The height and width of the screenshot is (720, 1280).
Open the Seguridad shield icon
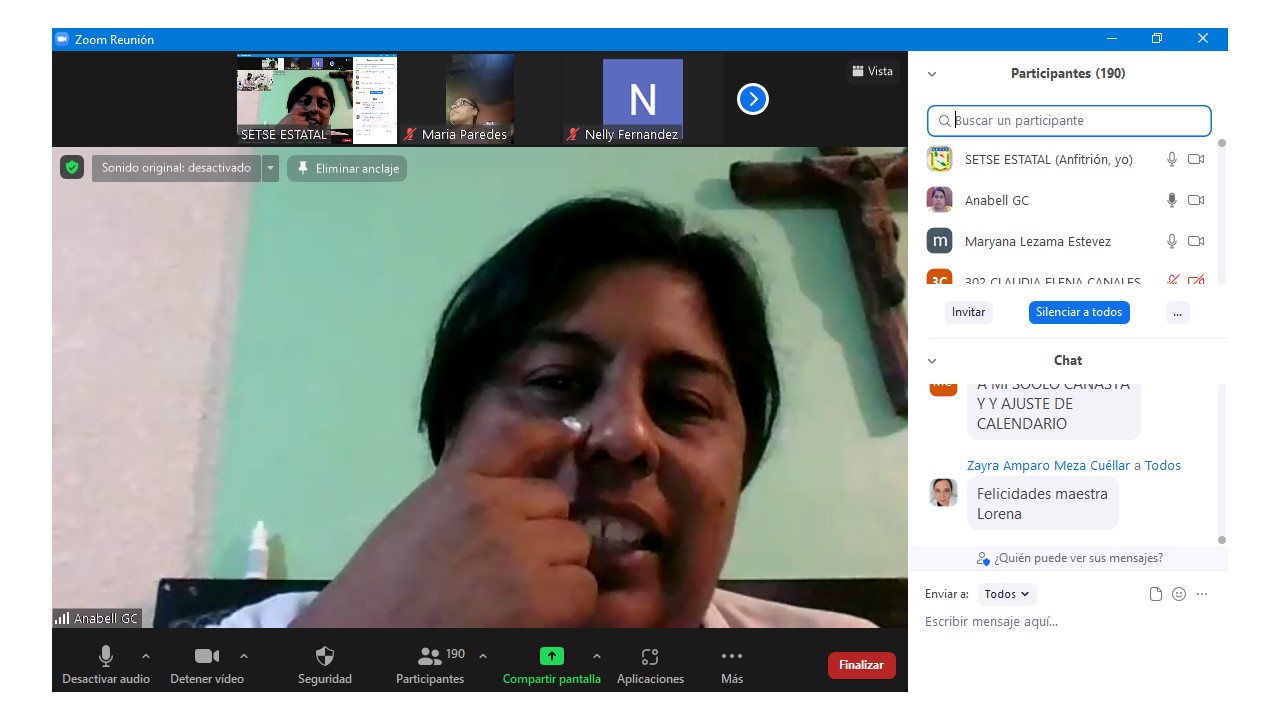(x=325, y=656)
